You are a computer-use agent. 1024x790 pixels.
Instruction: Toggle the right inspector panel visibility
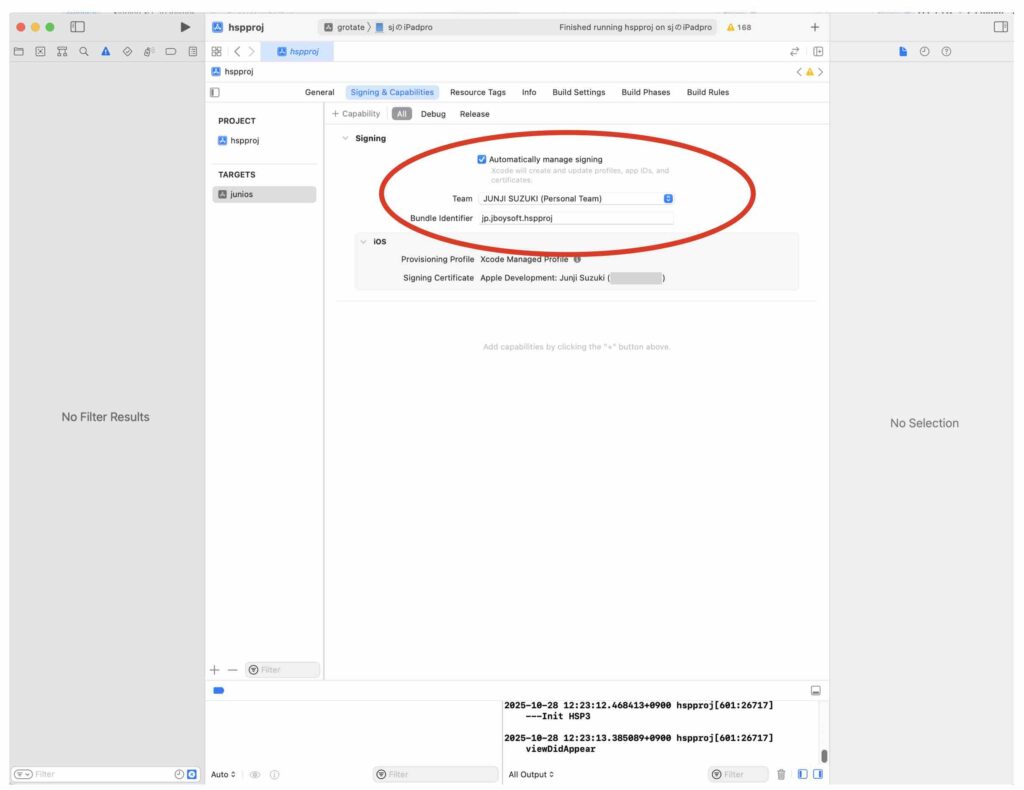pyautogui.click(x=1000, y=27)
